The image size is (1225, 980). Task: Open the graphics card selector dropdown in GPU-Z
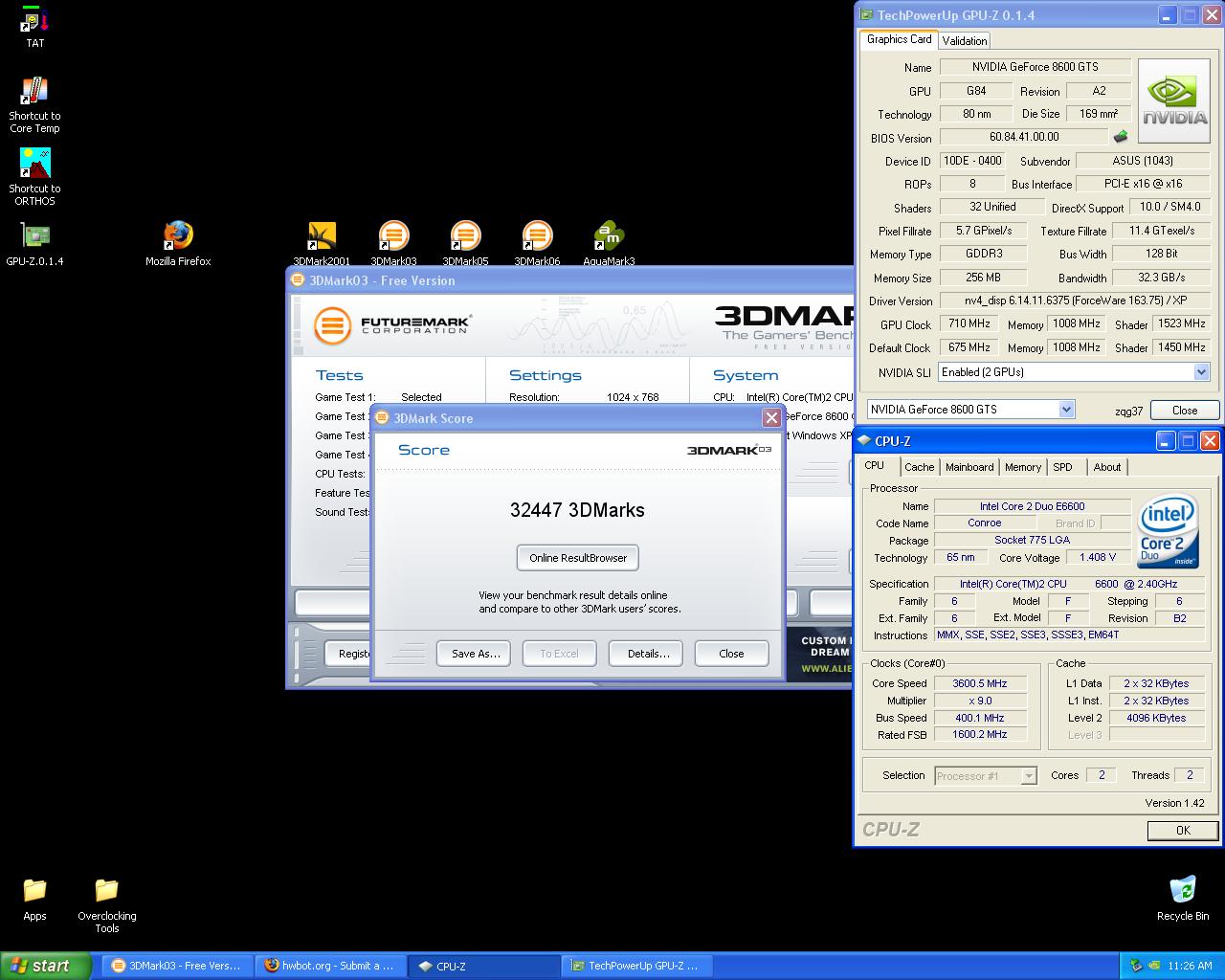pyautogui.click(x=1066, y=410)
